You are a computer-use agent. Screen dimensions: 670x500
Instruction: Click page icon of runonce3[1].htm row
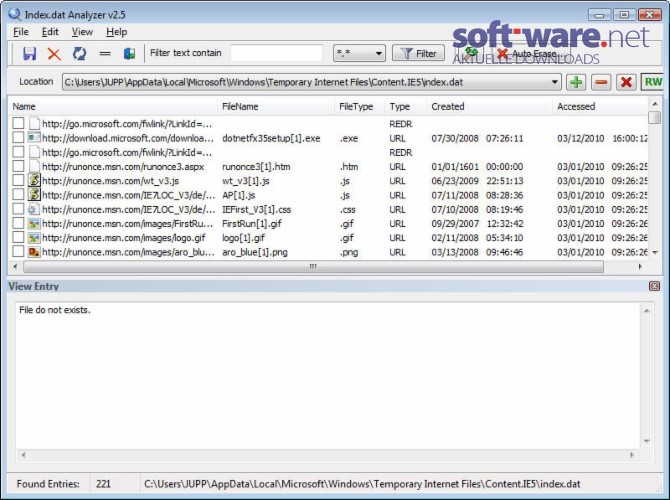pyautogui.click(x=34, y=166)
